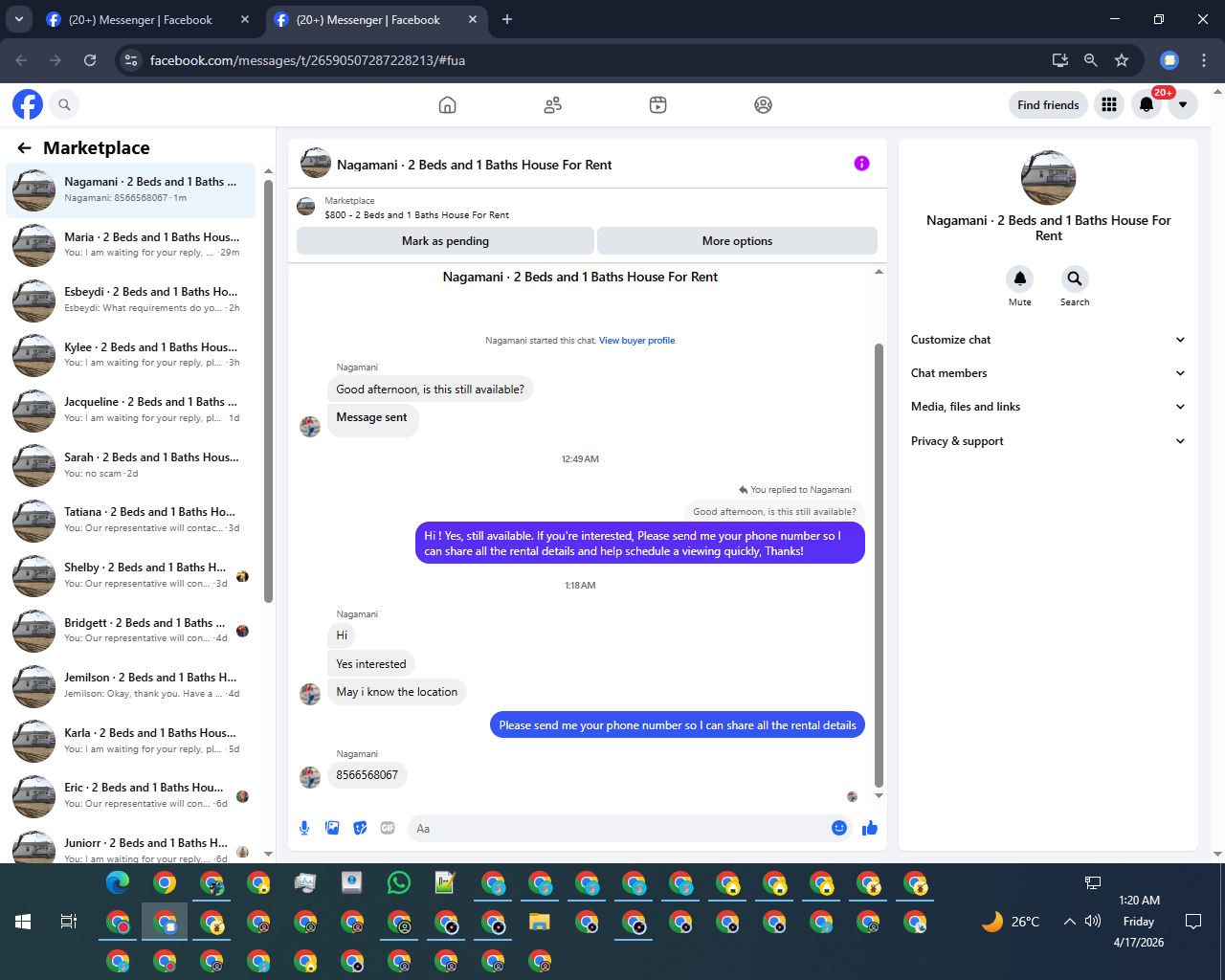Expand Media, files and links section
This screenshot has width=1225, height=980.
tap(1048, 407)
